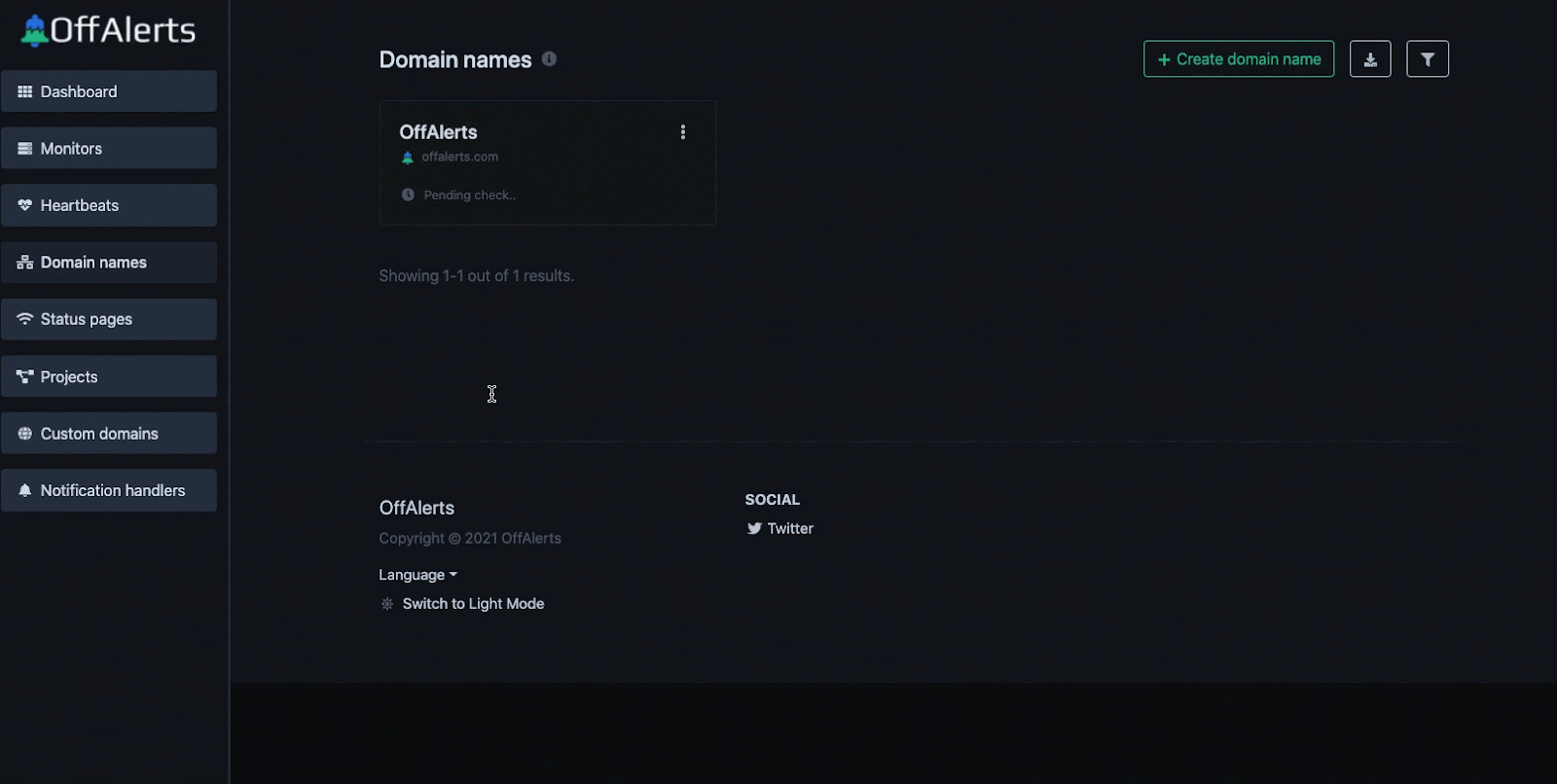Select Domain names in the sidebar
This screenshot has height=784, width=1557.
pyautogui.click(x=109, y=263)
